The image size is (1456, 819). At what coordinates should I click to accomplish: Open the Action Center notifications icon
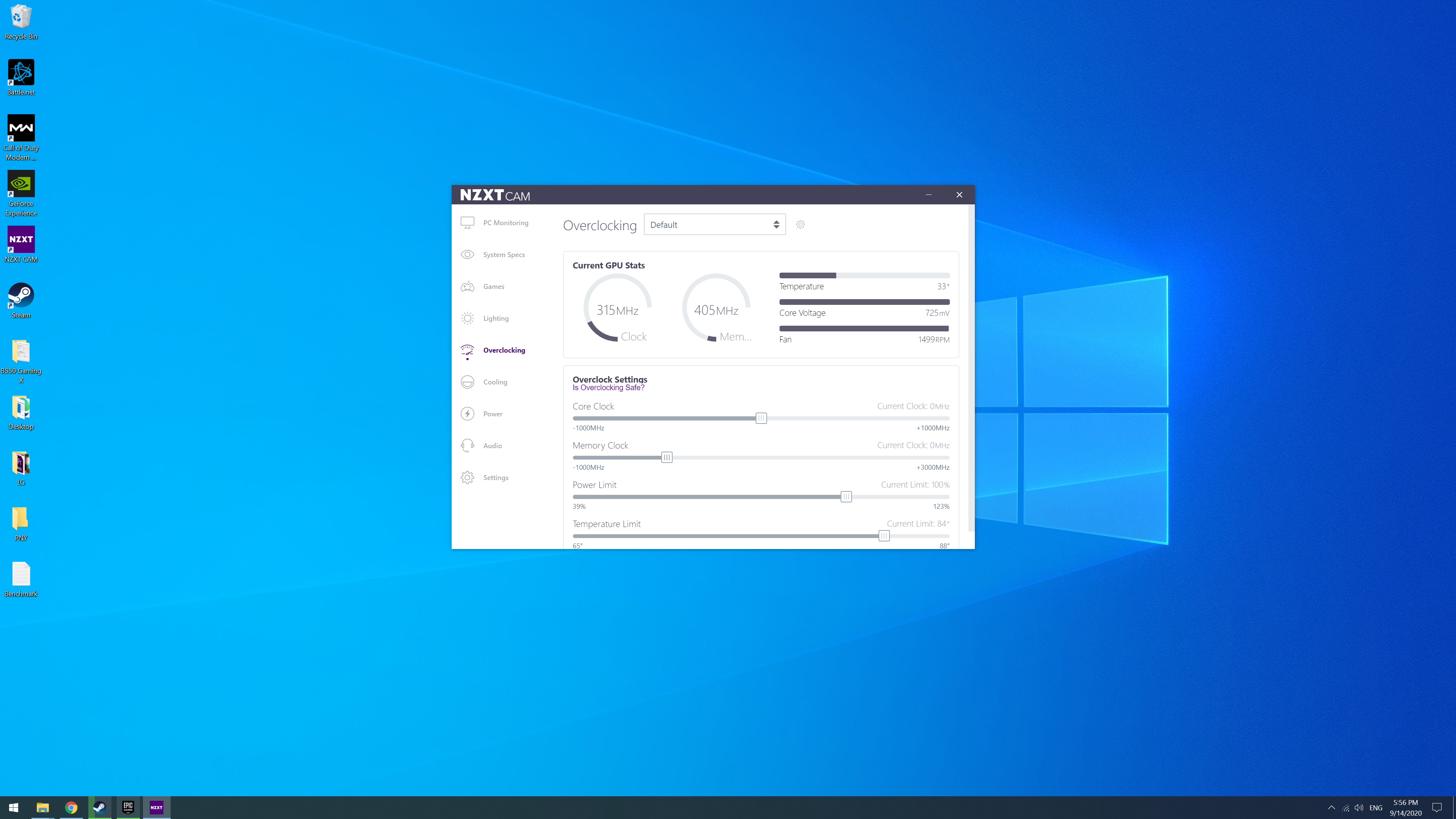(1437, 808)
